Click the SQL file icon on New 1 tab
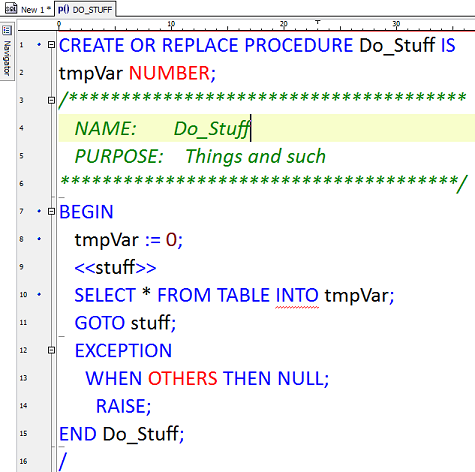The image size is (475, 472). coord(11,8)
